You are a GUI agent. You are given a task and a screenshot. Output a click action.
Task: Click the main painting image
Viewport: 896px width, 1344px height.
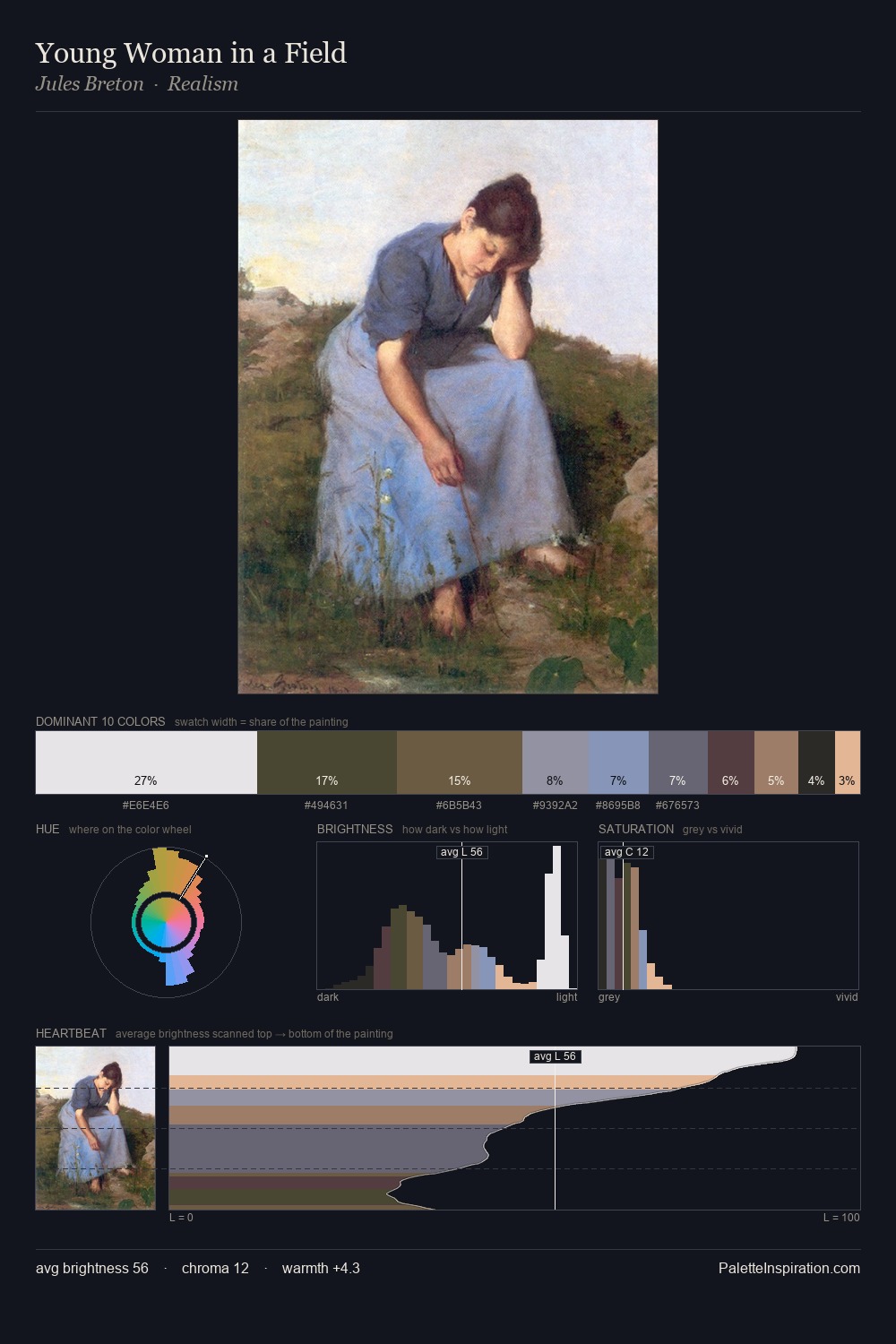(448, 407)
